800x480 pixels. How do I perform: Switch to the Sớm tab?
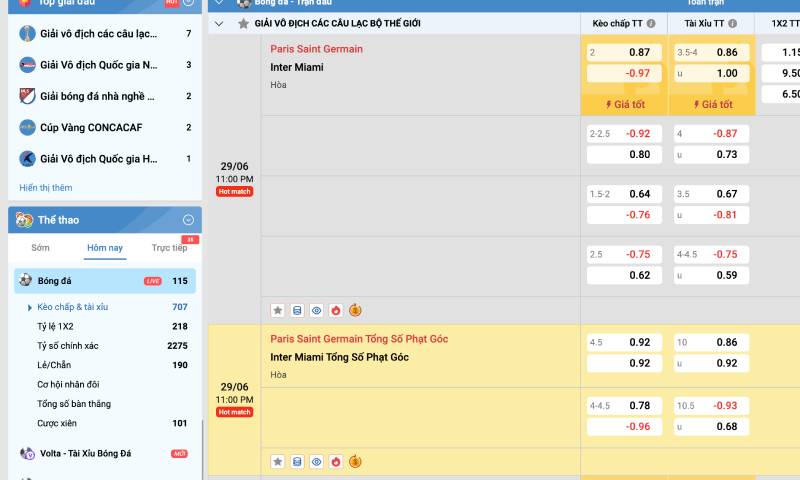point(40,248)
